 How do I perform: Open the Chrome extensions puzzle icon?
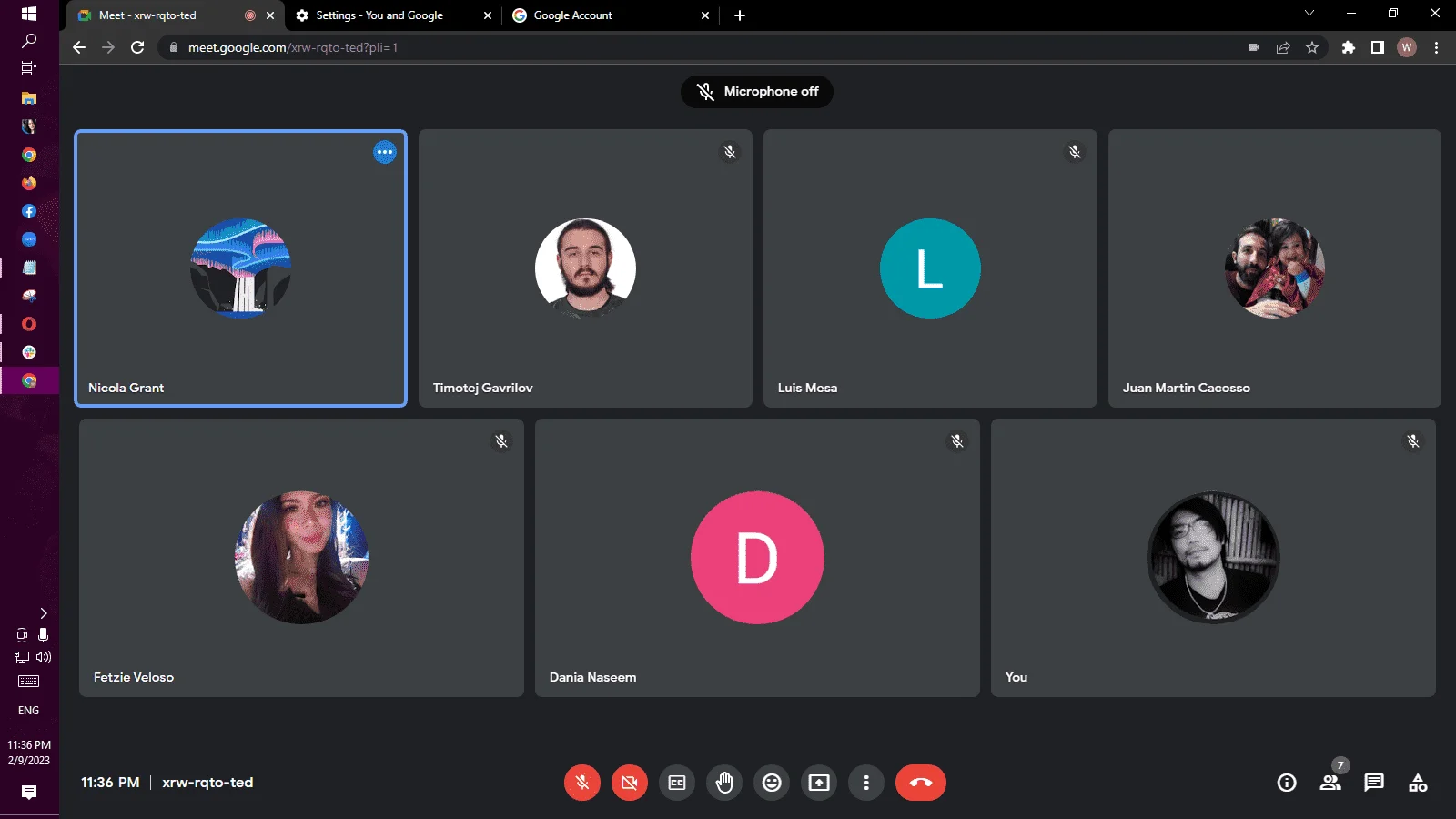(x=1349, y=47)
